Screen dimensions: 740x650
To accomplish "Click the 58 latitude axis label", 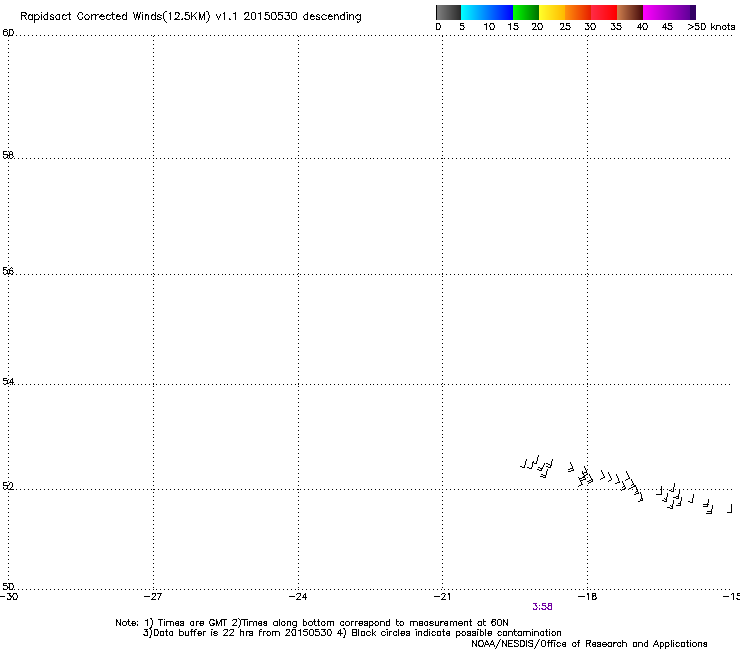I will point(8,155).
